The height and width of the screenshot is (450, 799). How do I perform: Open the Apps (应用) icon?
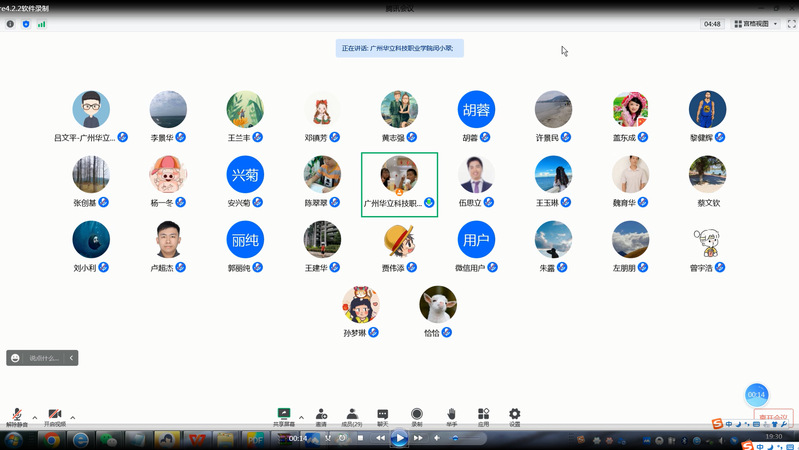pyautogui.click(x=483, y=415)
